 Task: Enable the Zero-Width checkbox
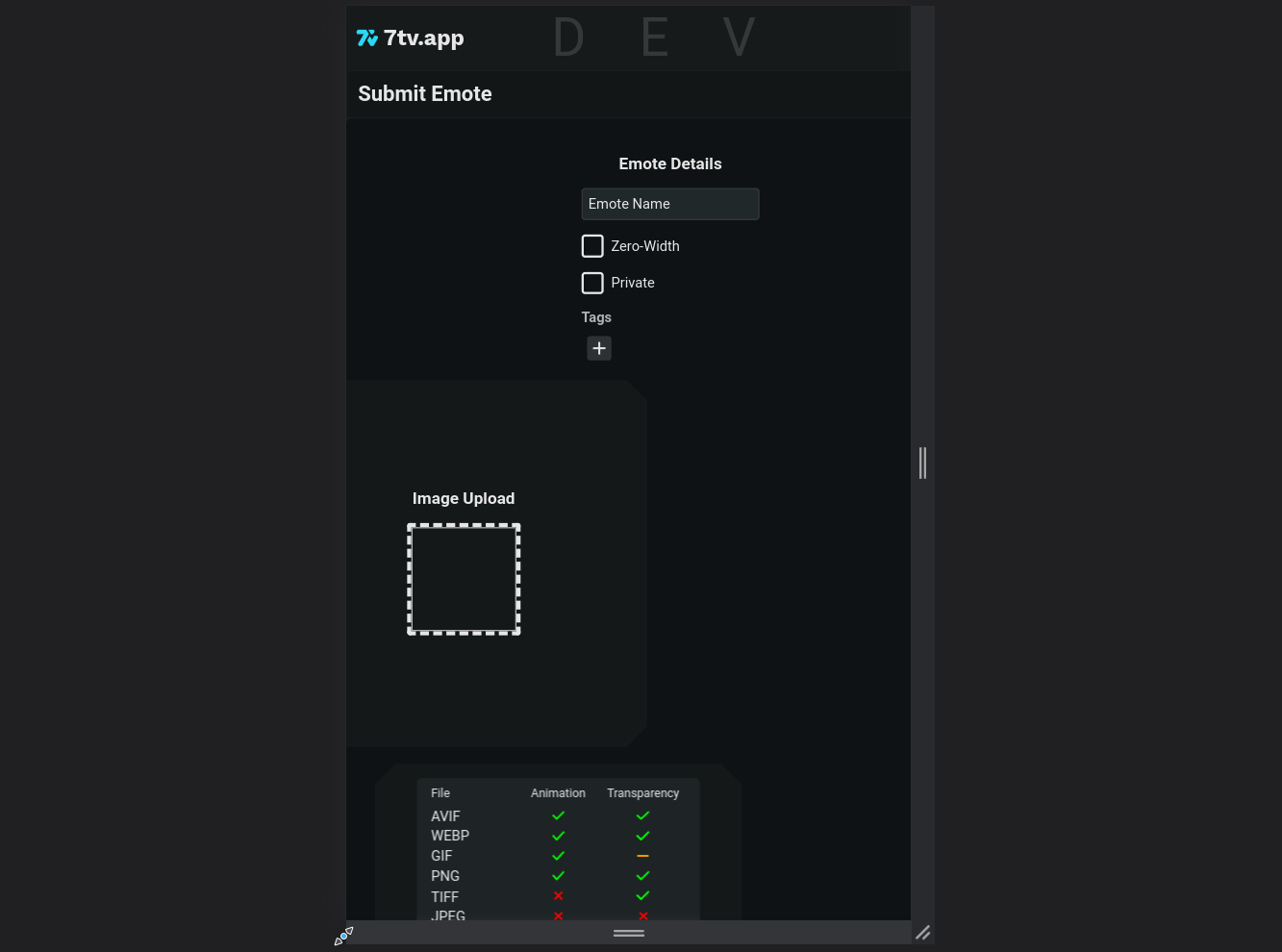click(592, 246)
